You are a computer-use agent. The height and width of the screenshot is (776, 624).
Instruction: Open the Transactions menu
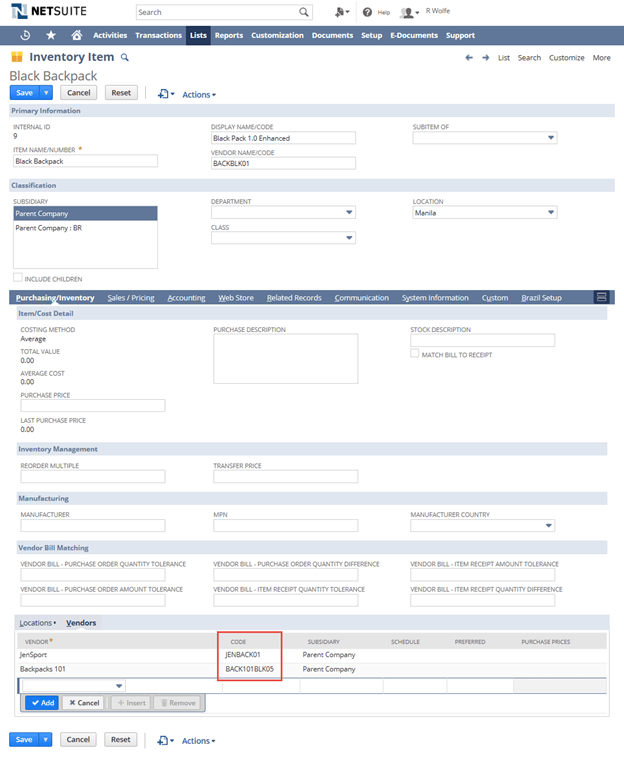tap(158, 35)
